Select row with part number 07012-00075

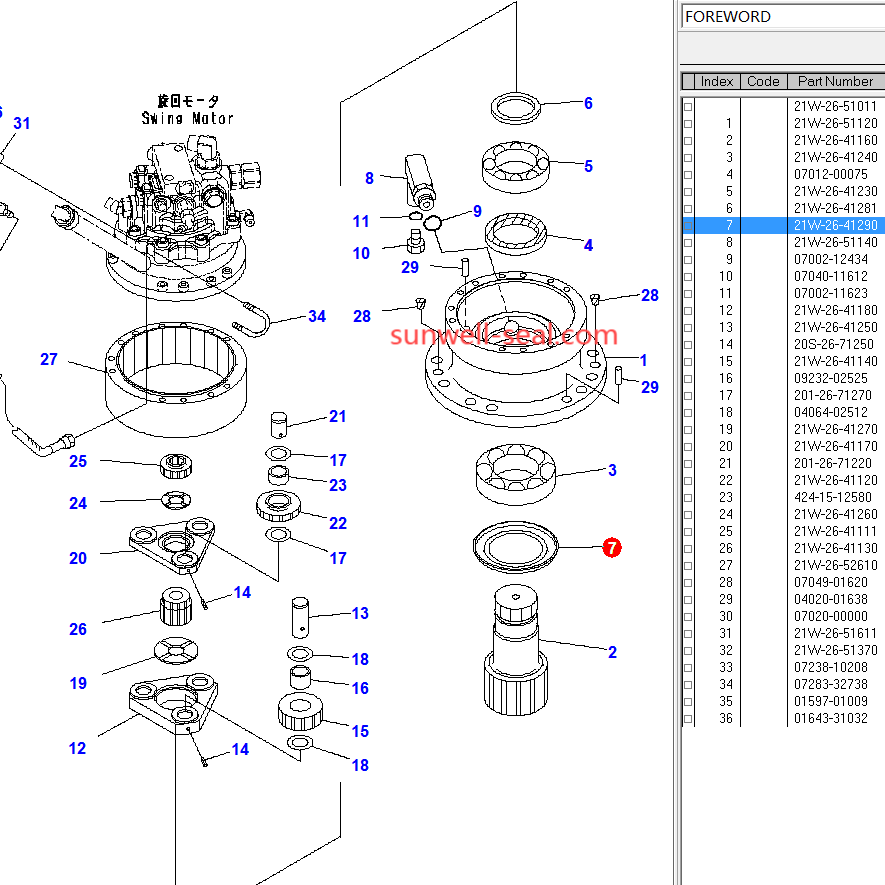(830, 175)
